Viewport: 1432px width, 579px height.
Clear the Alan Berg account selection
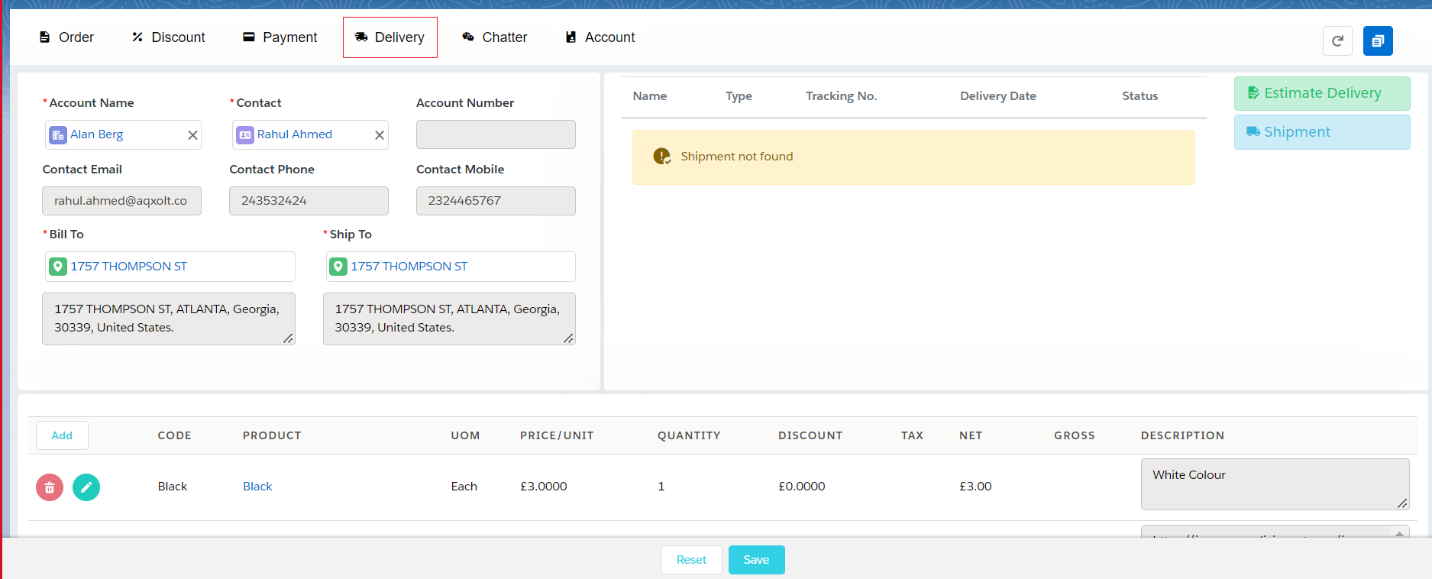[193, 135]
